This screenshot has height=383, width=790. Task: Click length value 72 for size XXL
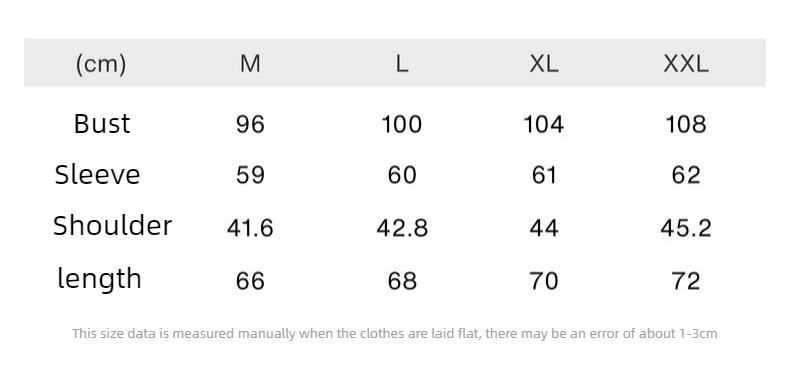click(686, 281)
